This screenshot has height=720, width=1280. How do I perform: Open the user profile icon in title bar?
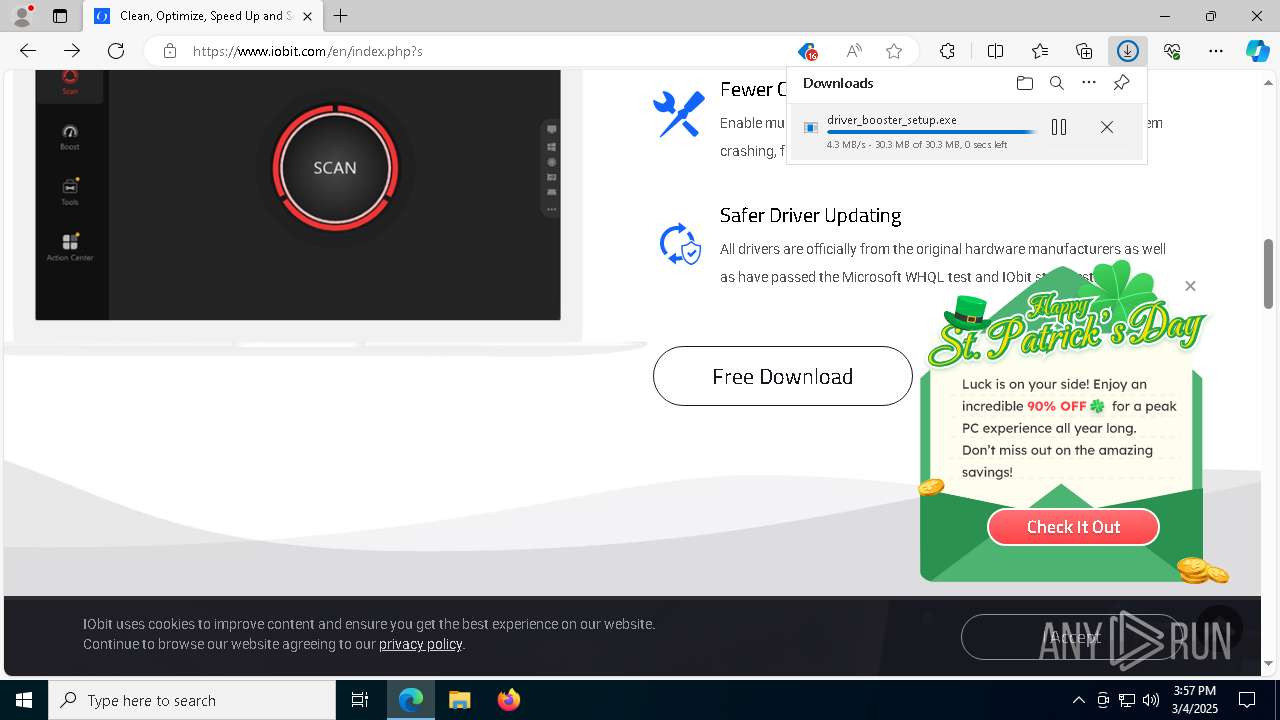[x=21, y=16]
